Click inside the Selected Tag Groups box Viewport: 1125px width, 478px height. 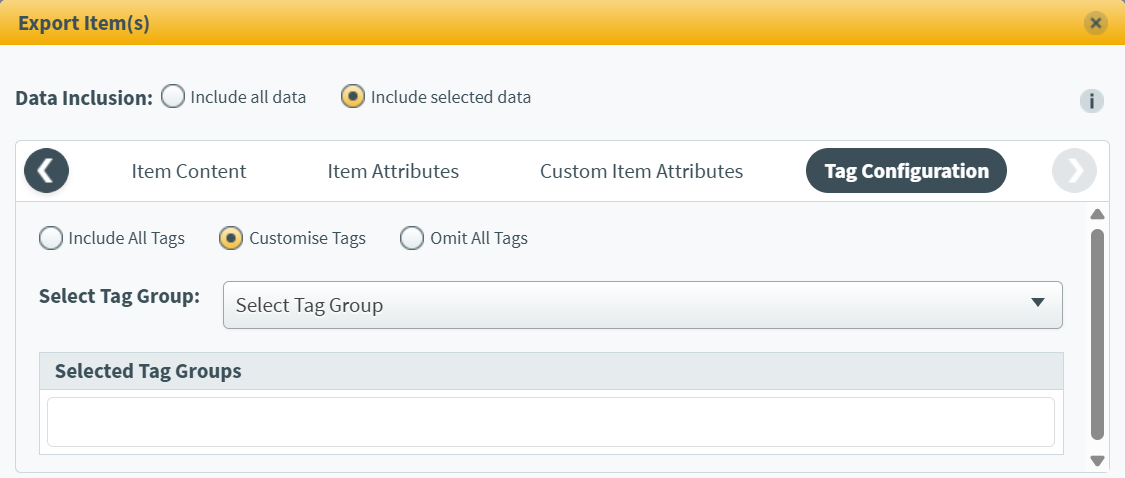click(x=550, y=422)
